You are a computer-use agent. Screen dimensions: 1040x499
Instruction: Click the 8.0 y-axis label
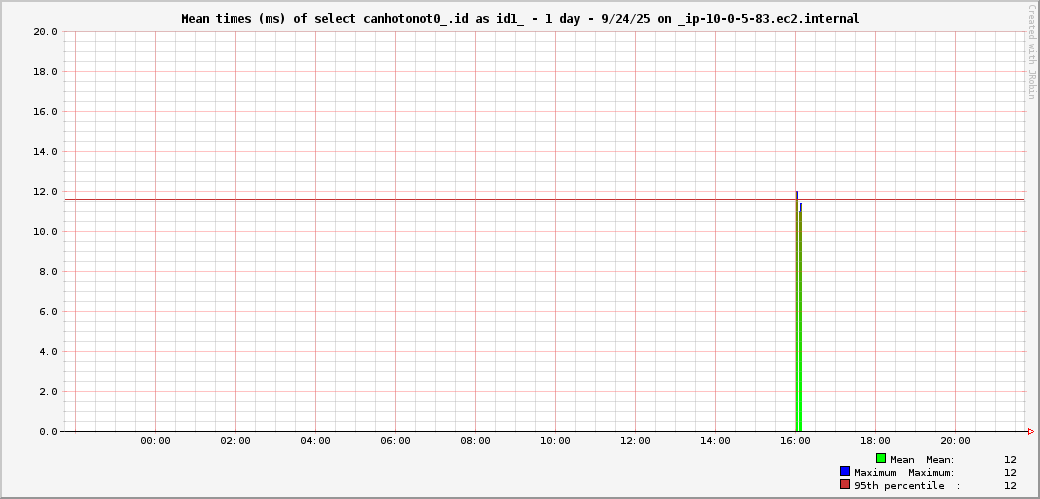pos(48,271)
